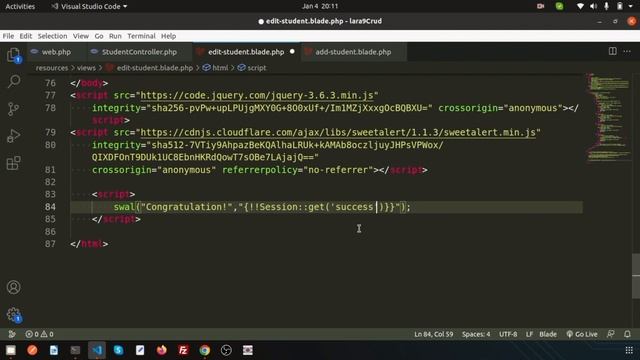Screen dimensions: 640x360
Task: Expand the views breadcrumb segment
Action: pyautogui.click(x=86, y=68)
